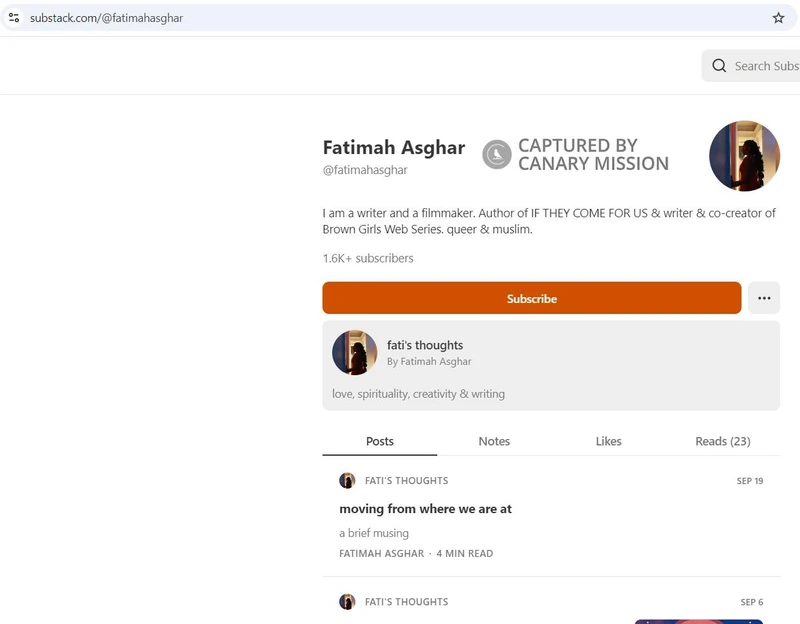Switch to the Notes tab

tap(494, 441)
